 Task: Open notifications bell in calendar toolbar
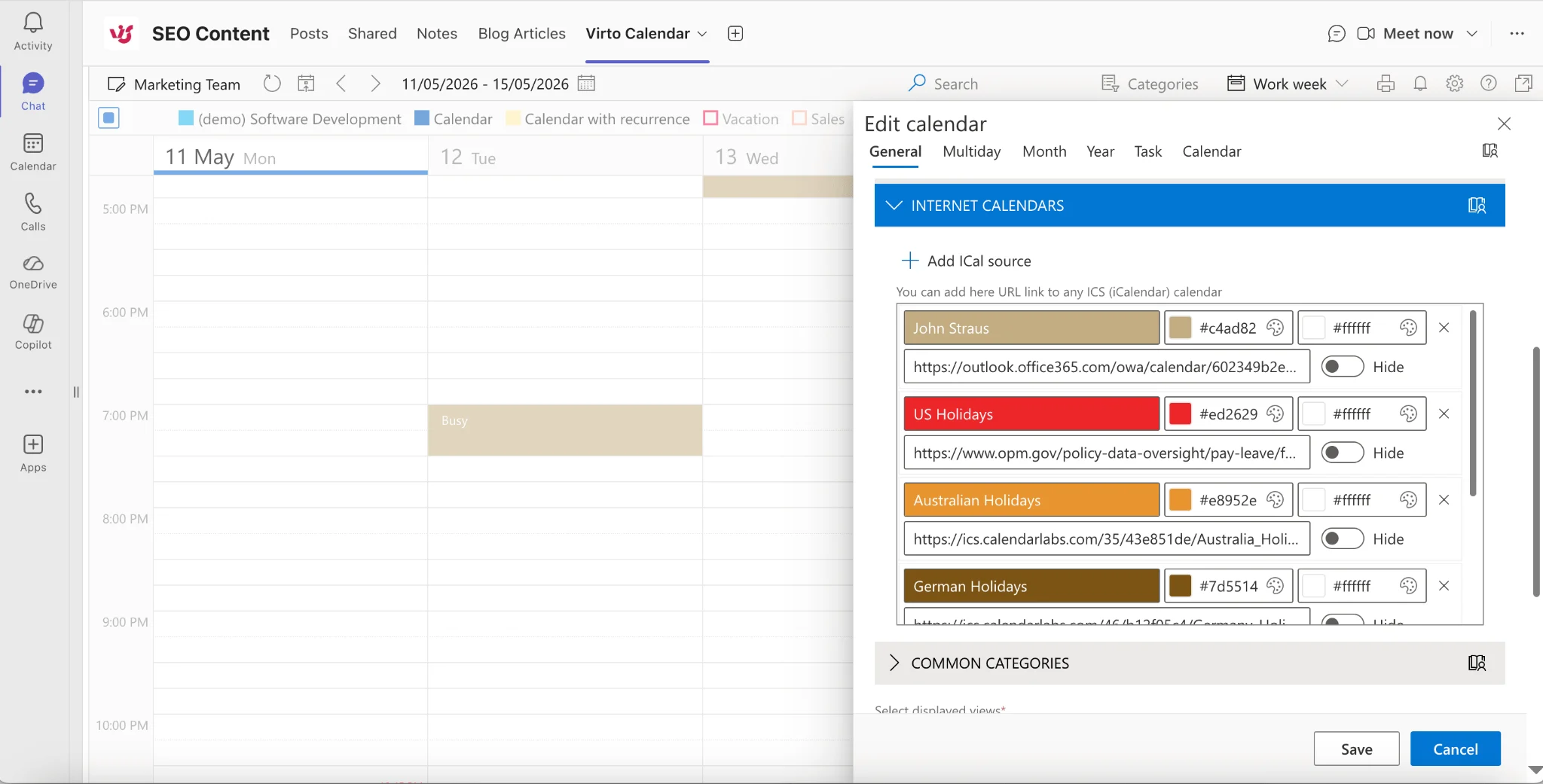point(1420,84)
